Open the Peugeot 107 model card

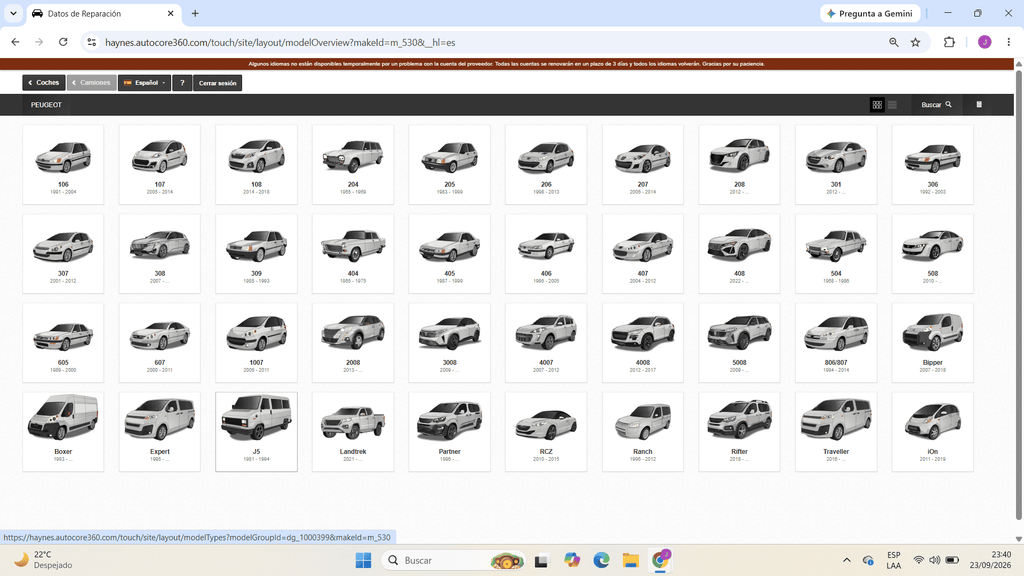click(x=160, y=165)
